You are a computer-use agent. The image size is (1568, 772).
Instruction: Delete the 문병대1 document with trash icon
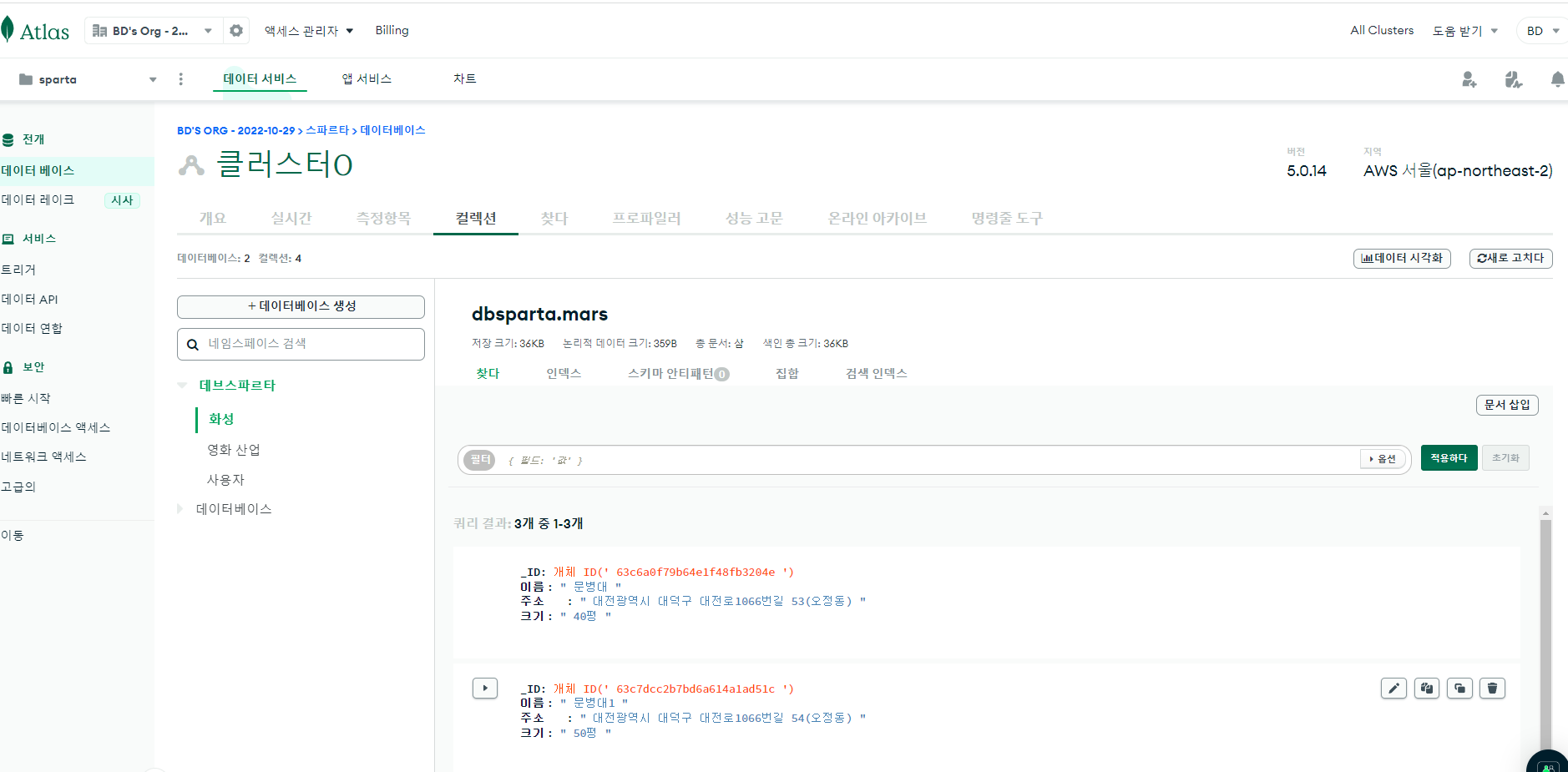click(1492, 688)
